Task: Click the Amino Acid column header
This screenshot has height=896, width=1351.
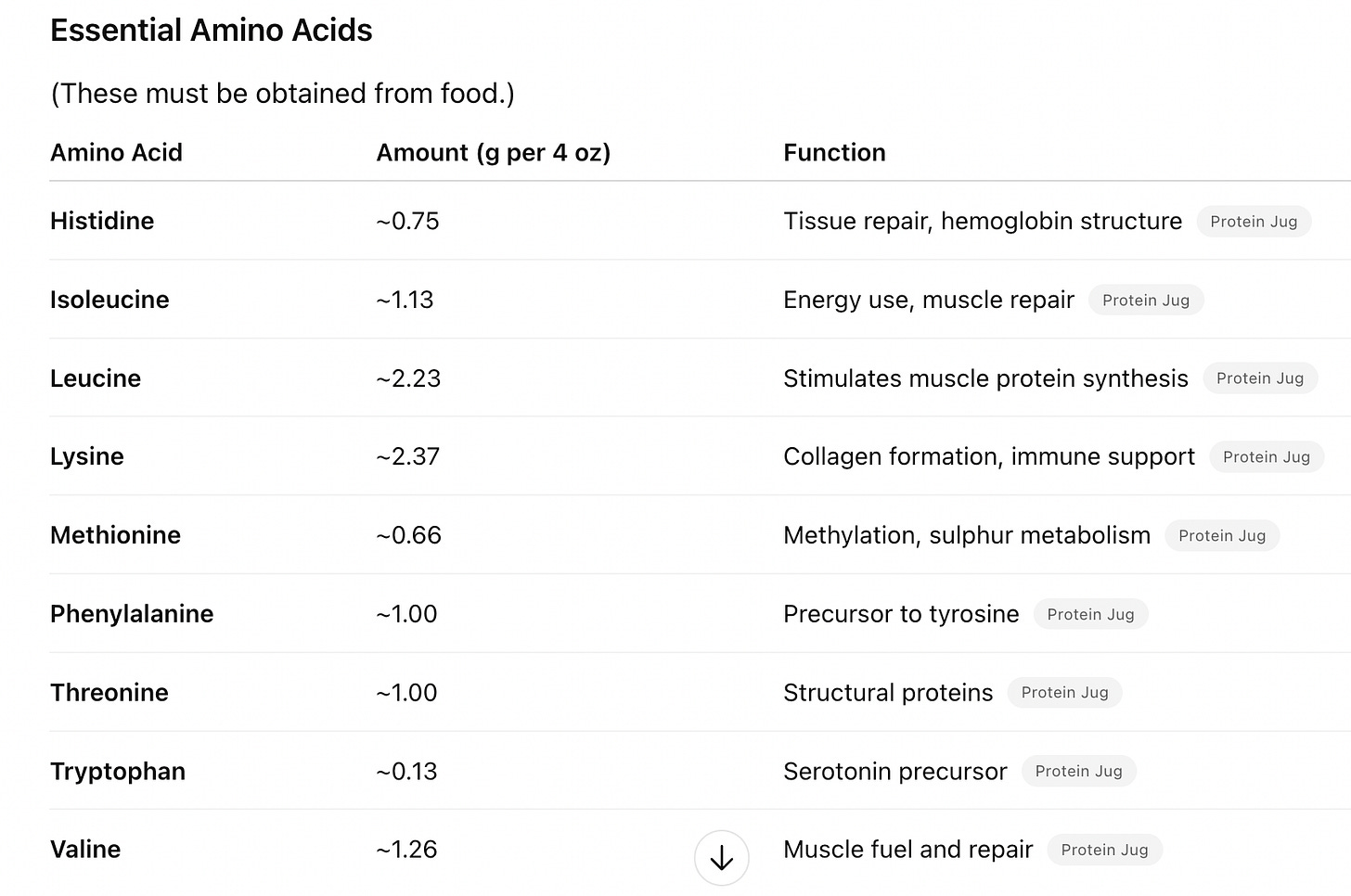Action: (x=116, y=152)
